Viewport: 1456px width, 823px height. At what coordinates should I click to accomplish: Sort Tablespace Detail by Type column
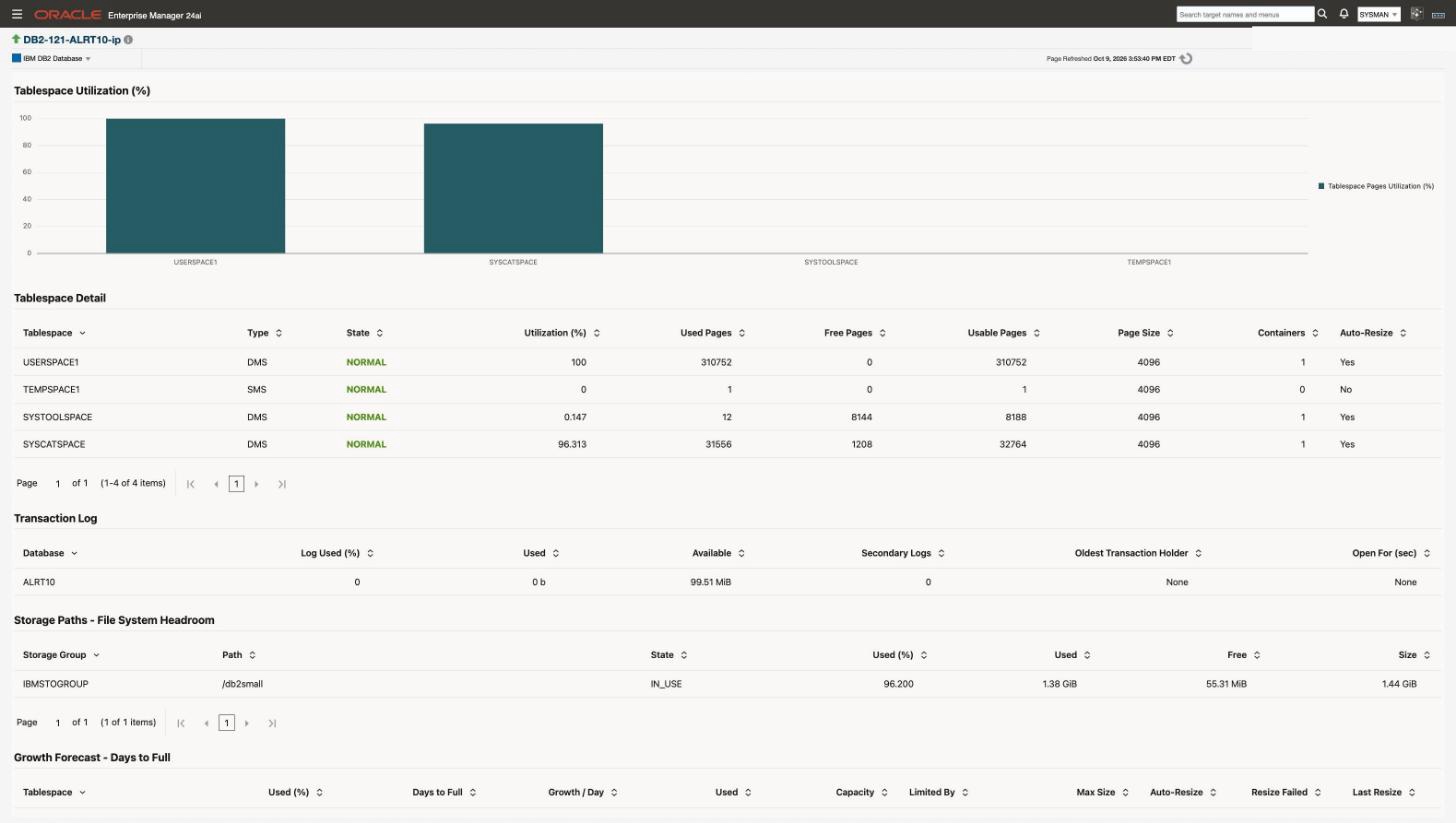(279, 333)
